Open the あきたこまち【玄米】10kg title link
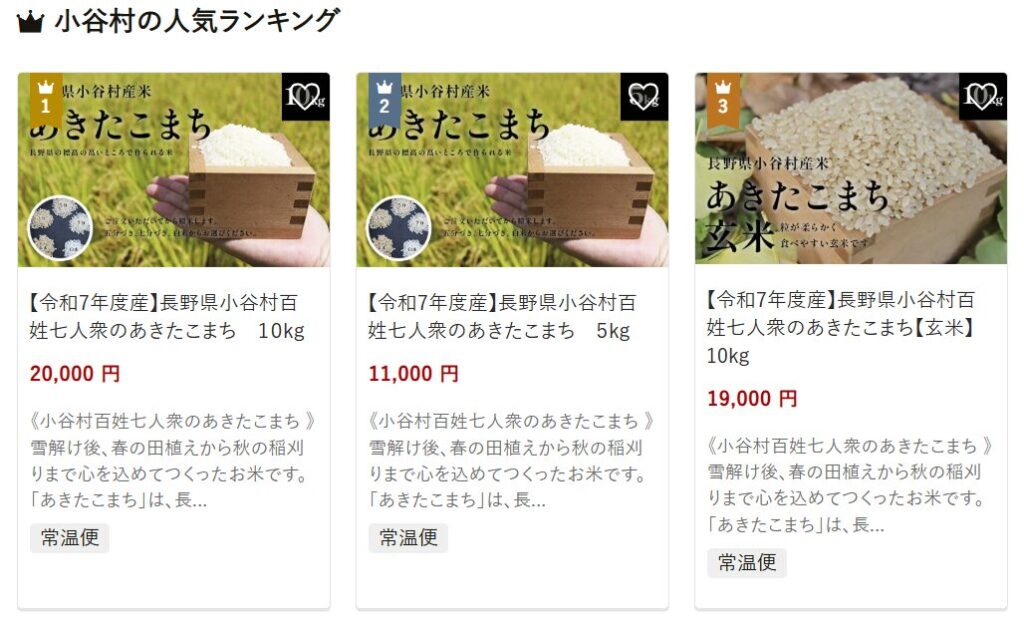This screenshot has width=1024, height=624. [841, 328]
